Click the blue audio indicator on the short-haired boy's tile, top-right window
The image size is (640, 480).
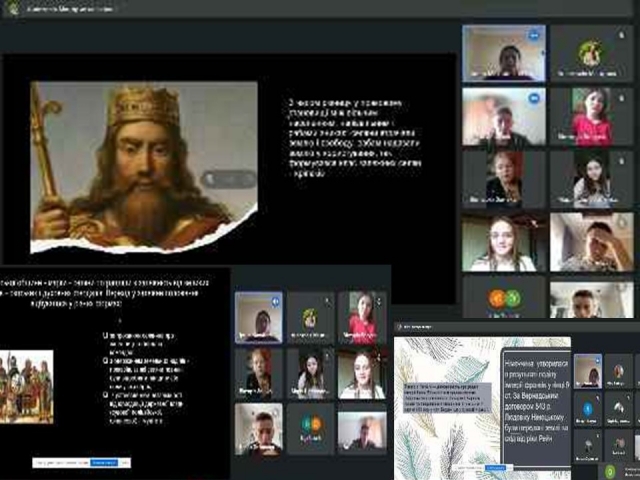pyautogui.click(x=534, y=98)
